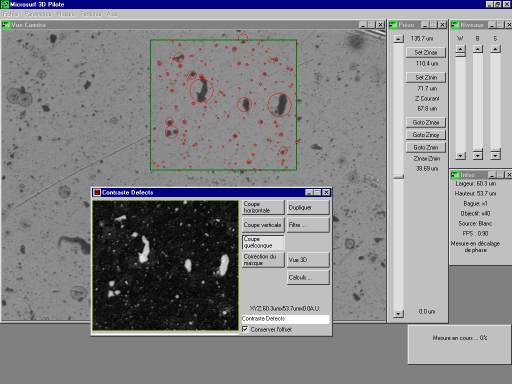Click the Microsurf 3D Pilote application icon
Screen dimensions: 512x384
[5, 4]
